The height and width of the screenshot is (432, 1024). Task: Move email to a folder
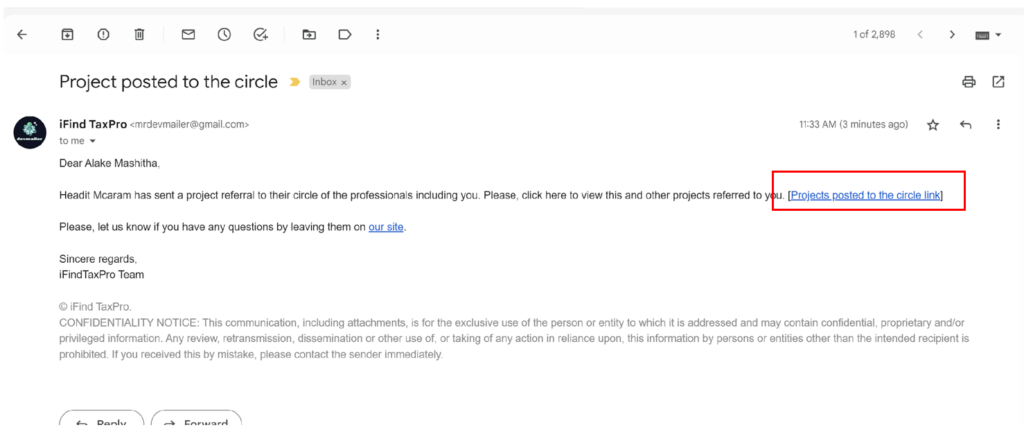(x=309, y=34)
